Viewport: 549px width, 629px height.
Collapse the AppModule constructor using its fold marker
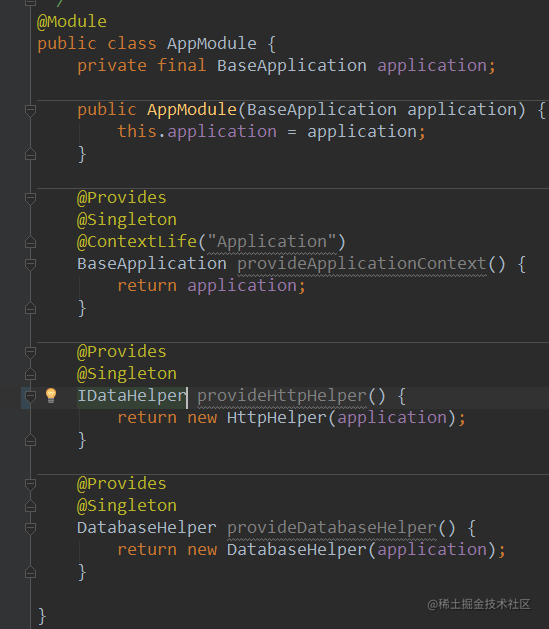30,110
